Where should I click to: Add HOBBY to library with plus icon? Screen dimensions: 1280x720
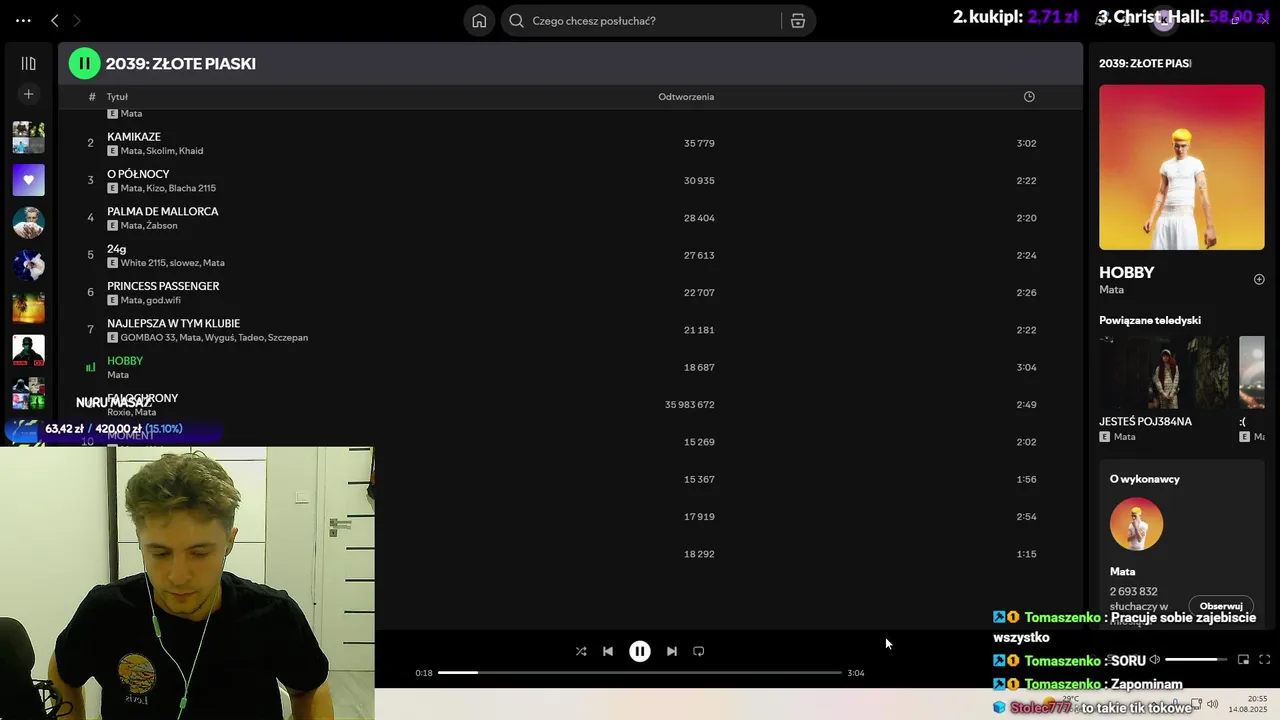[x=1259, y=279]
